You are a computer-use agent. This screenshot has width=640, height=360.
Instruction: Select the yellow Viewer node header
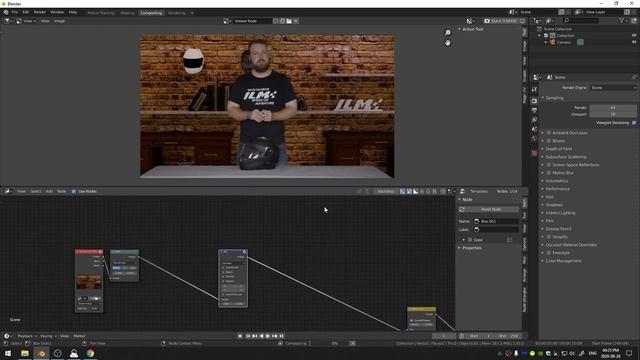pos(421,309)
